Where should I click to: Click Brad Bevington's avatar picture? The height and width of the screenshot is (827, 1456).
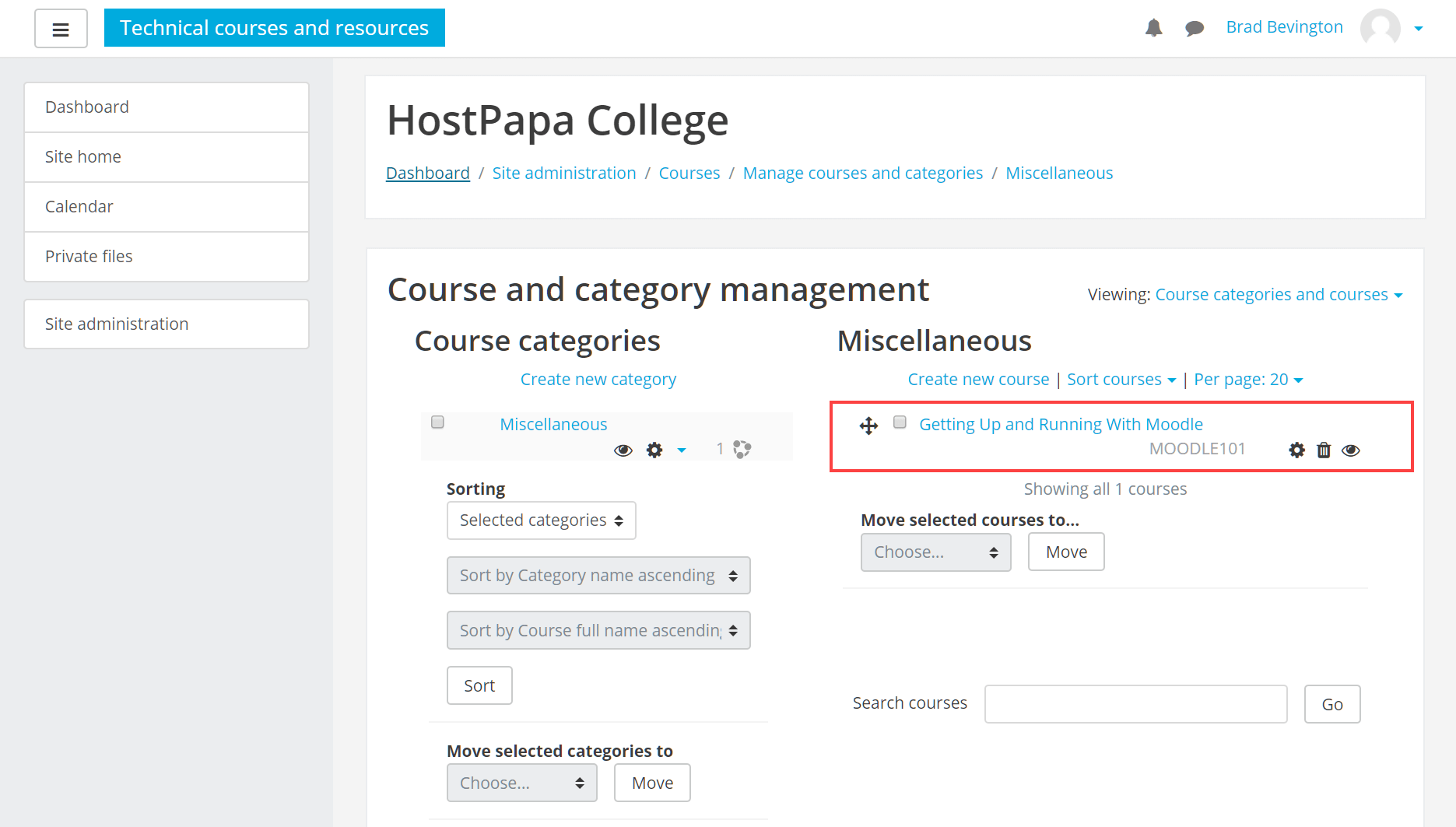pos(1380,28)
